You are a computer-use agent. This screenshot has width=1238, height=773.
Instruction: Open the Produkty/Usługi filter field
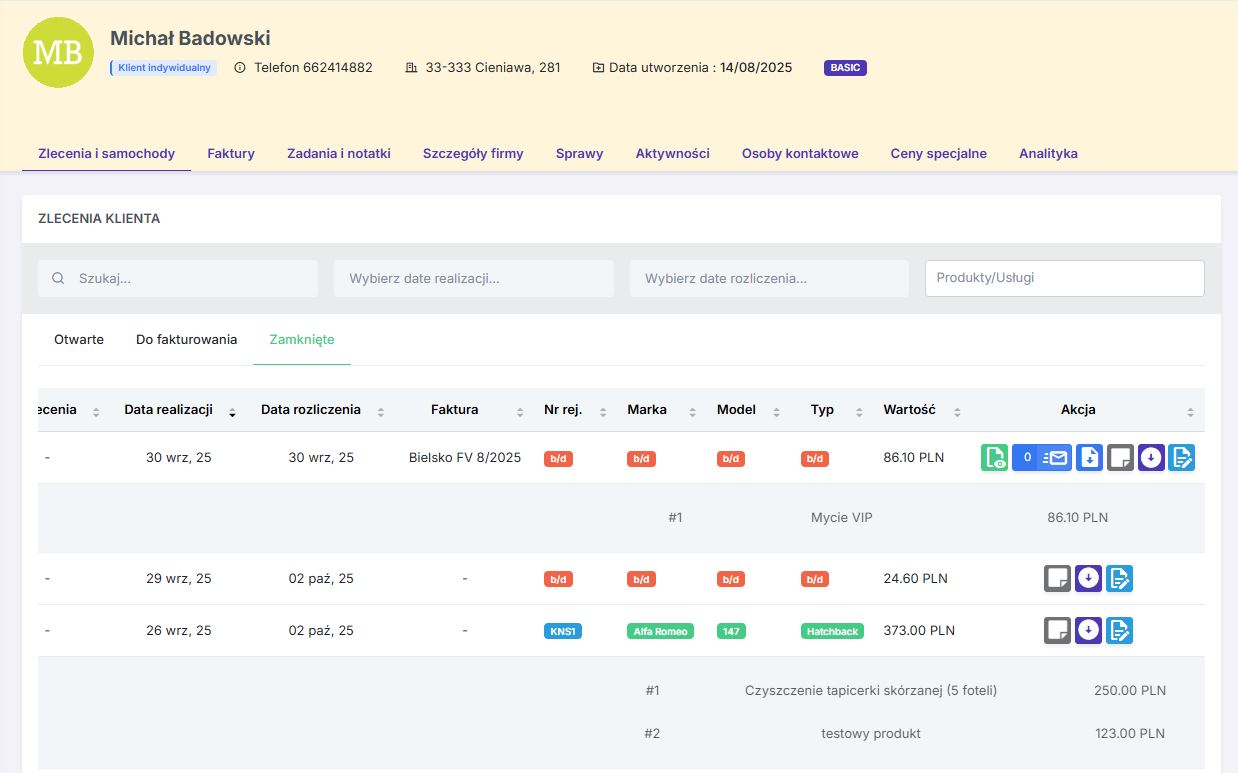pyautogui.click(x=1064, y=278)
